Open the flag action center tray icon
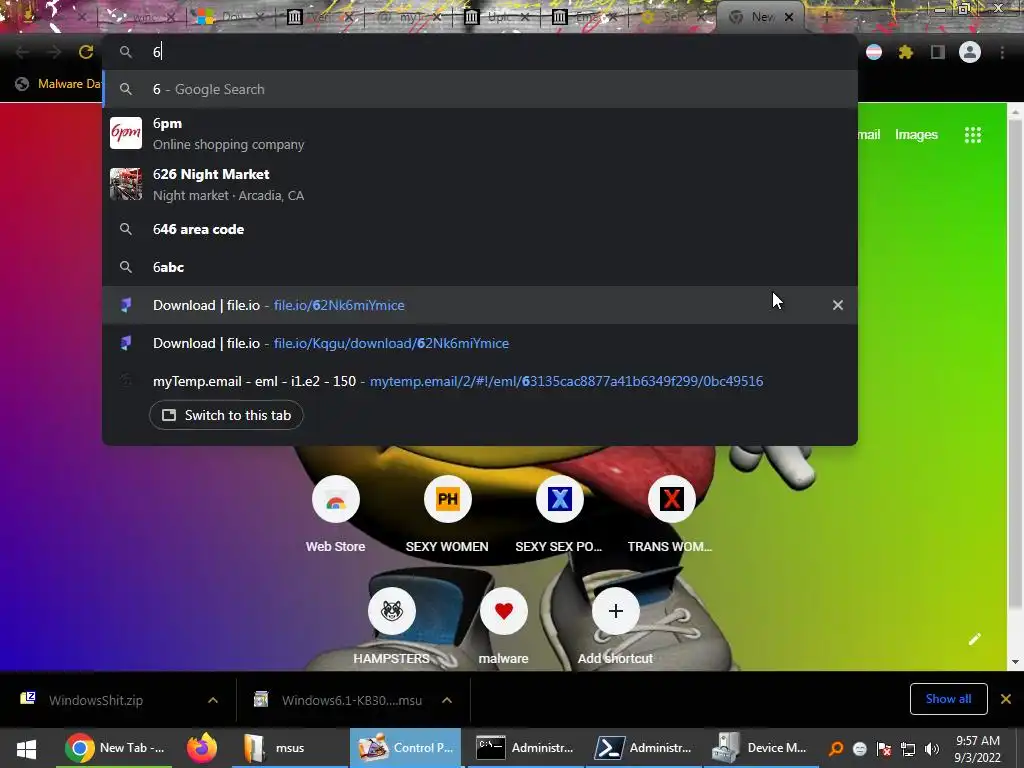The width and height of the screenshot is (1024, 768). (884, 749)
